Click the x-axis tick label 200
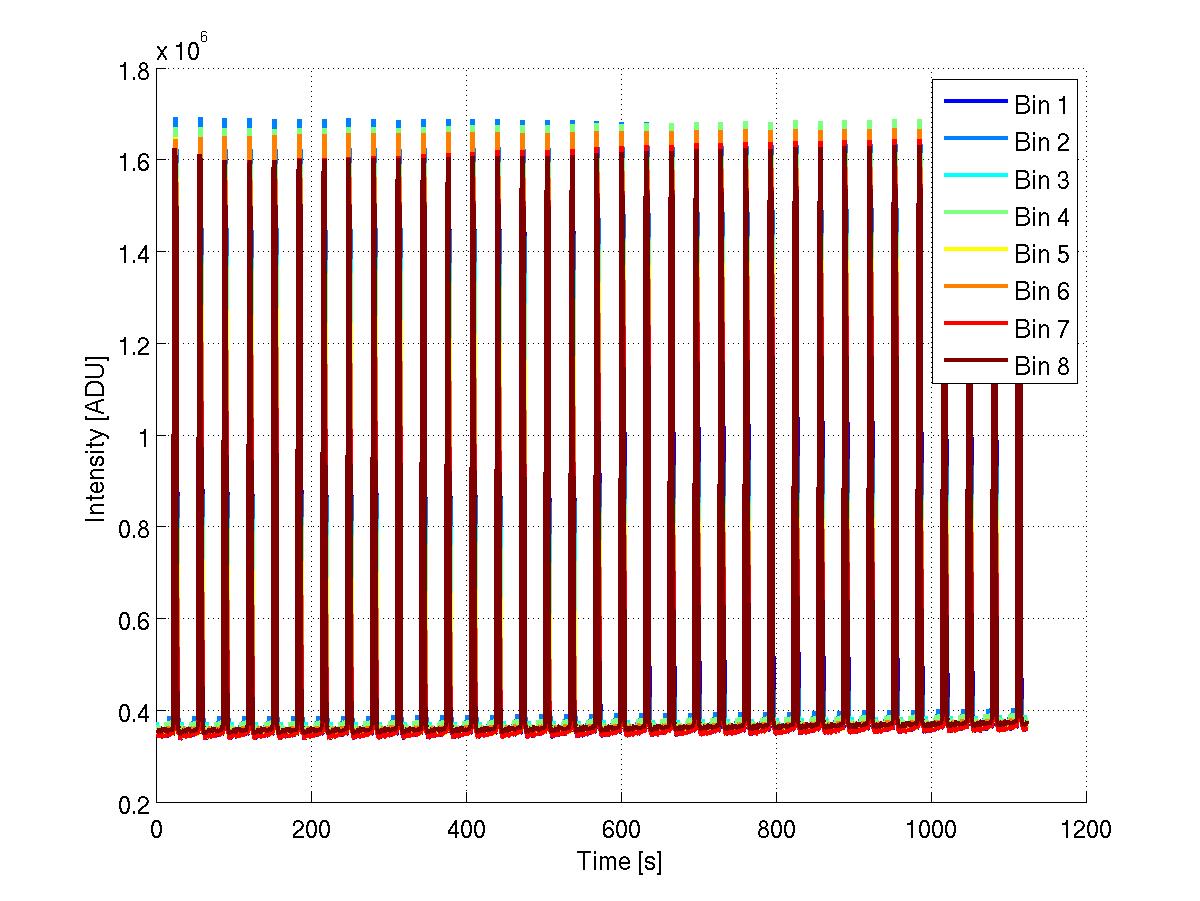Image resolution: width=1200 pixels, height=901 pixels. [310, 830]
